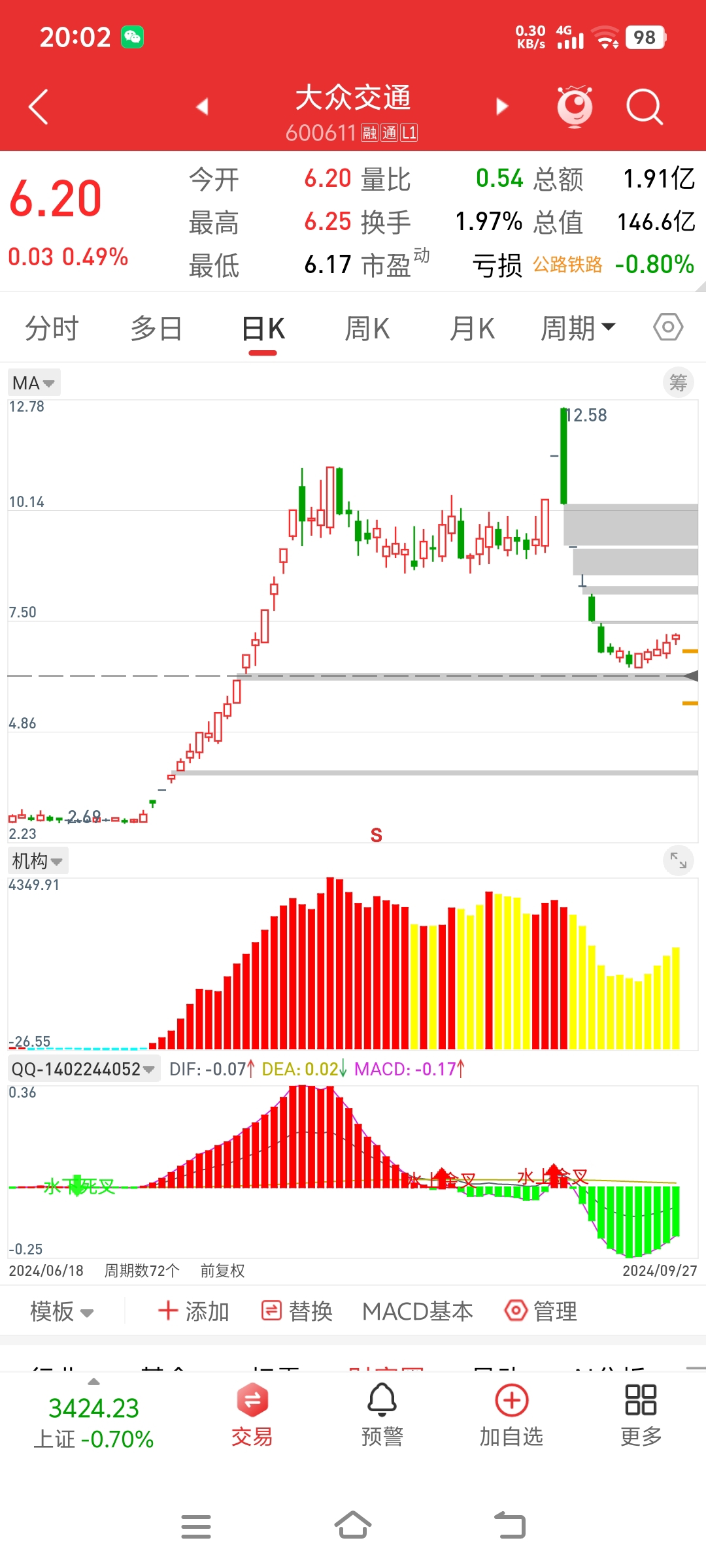Open the 周期 period dropdown
Viewport: 706px width, 1568px height.
578,328
